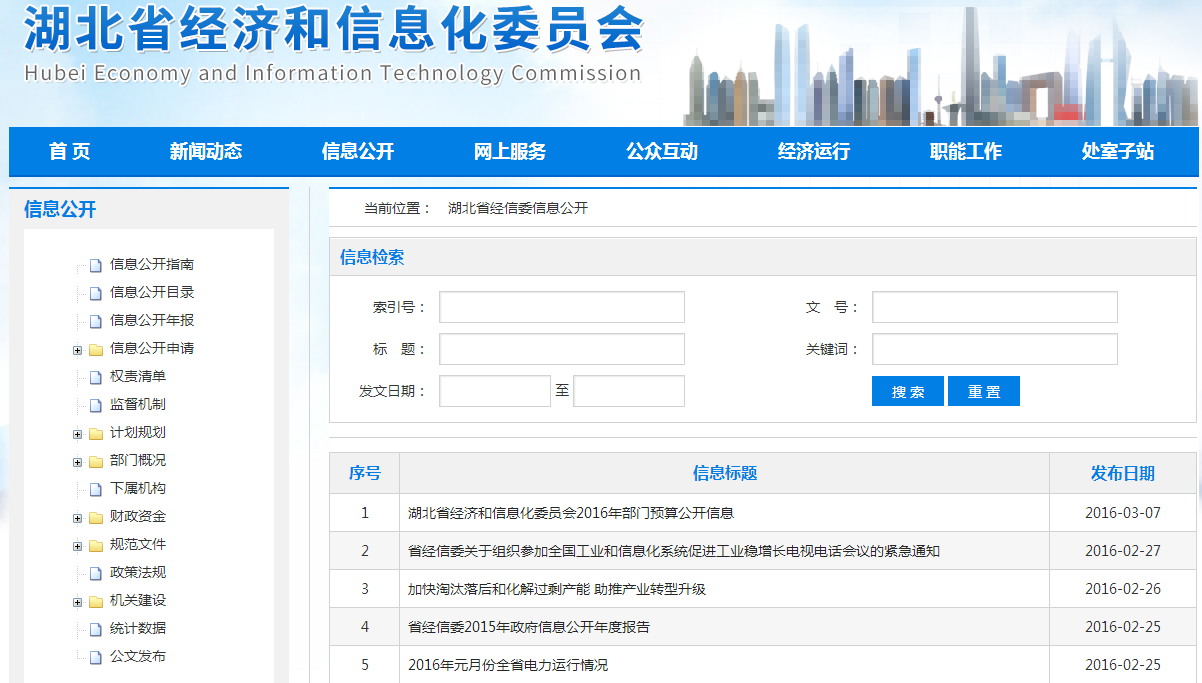Screen dimensions: 1202x683
Task: Click the 关键词 keyword input field
Action: (x=994, y=349)
